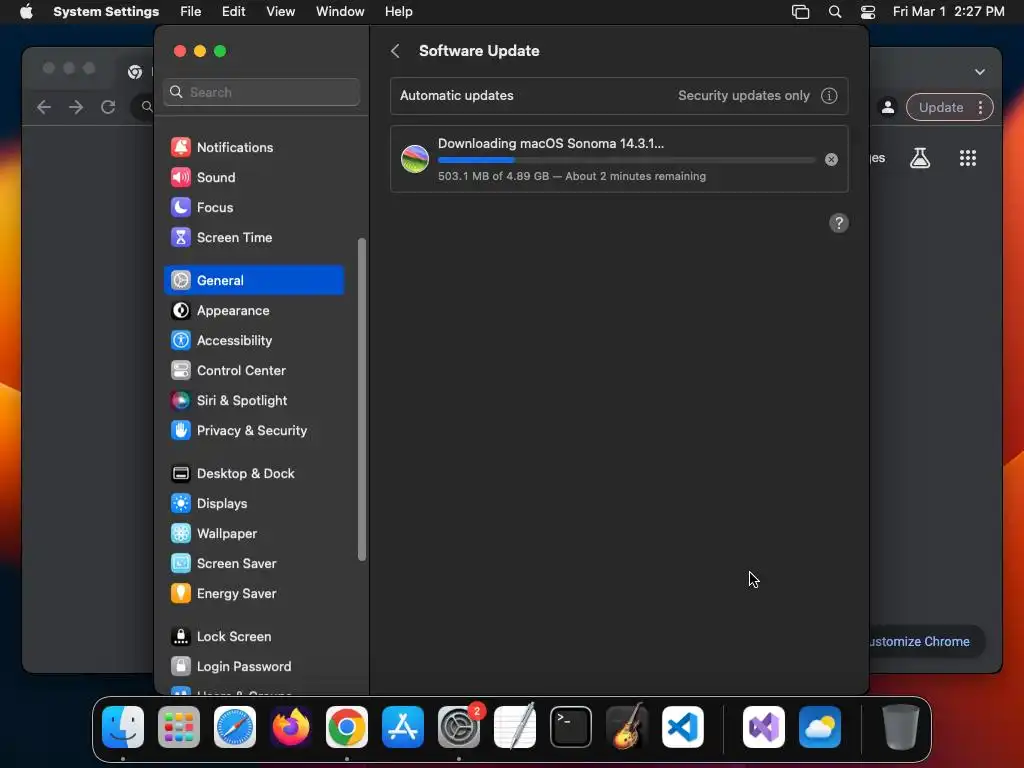Go forward in Chrome window
Viewport: 1024px width, 768px height.
76,107
